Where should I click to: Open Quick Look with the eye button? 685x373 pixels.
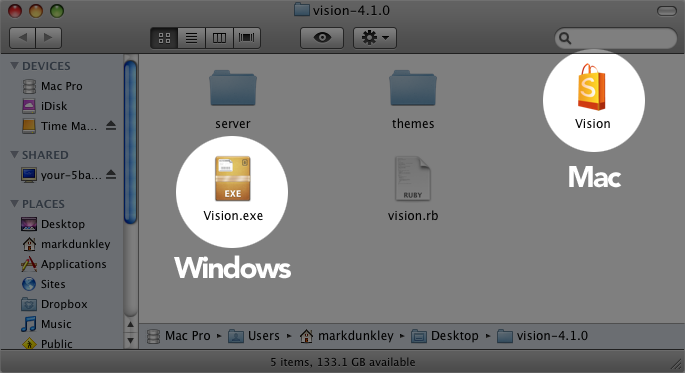[322, 38]
